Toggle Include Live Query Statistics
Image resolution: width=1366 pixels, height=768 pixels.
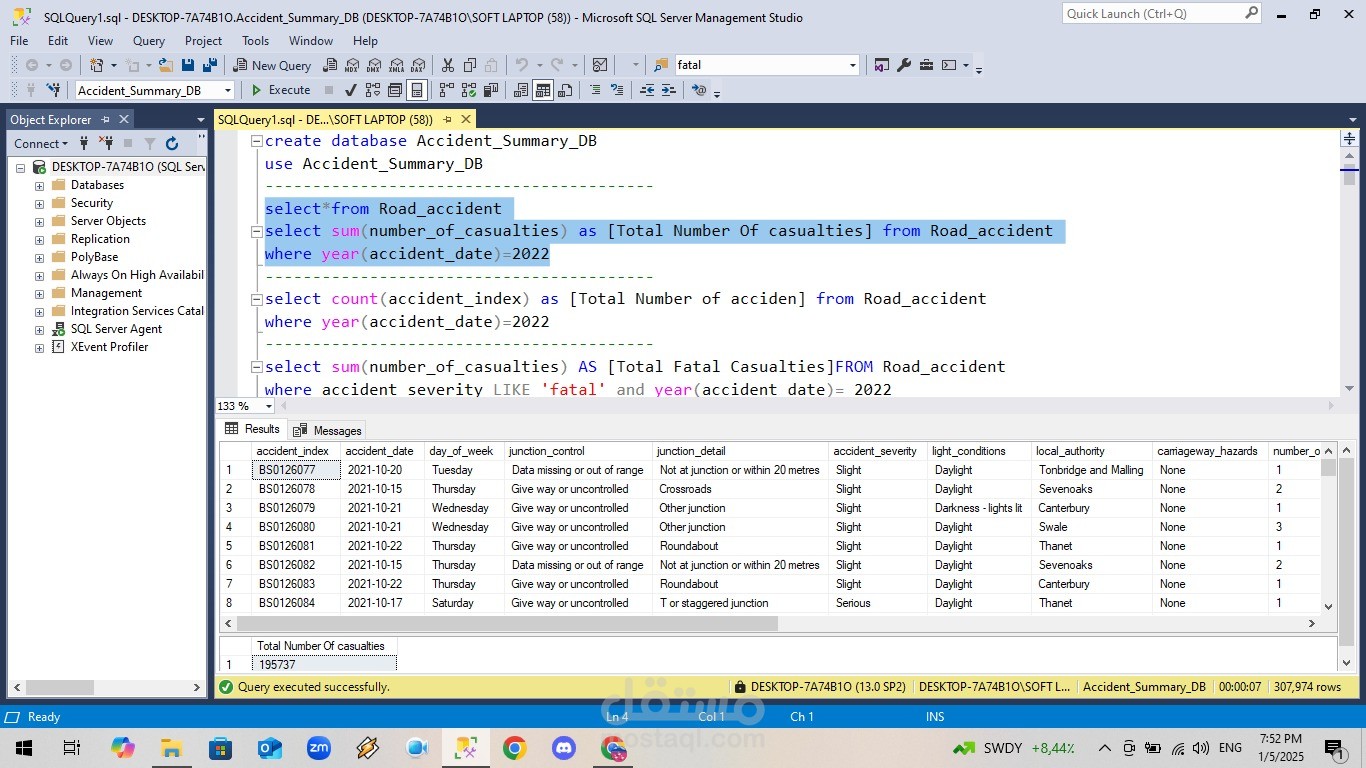coord(468,90)
